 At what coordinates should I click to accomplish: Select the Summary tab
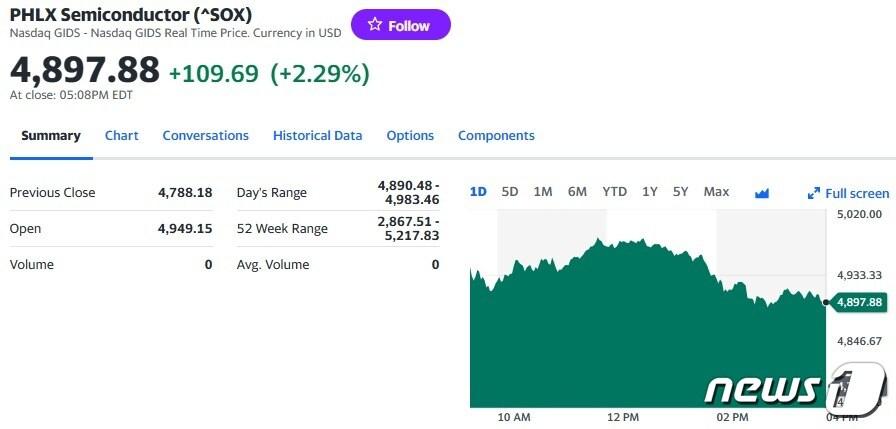[x=51, y=135]
